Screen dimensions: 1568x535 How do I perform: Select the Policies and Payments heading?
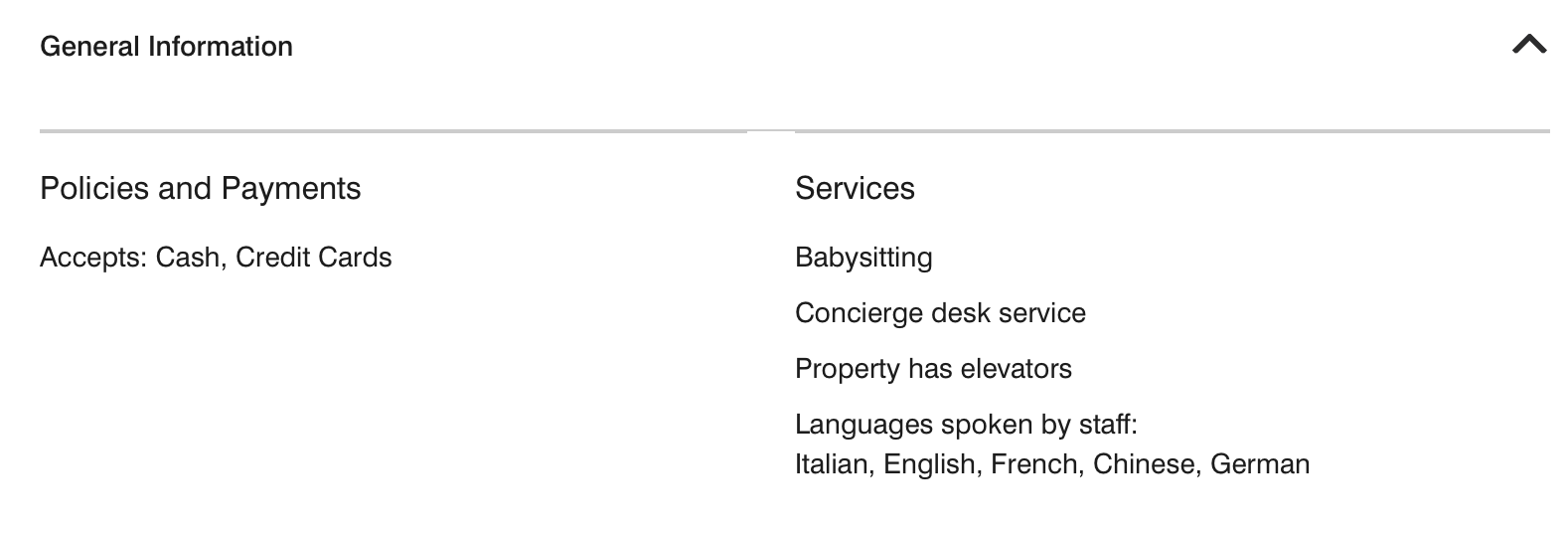(x=200, y=188)
